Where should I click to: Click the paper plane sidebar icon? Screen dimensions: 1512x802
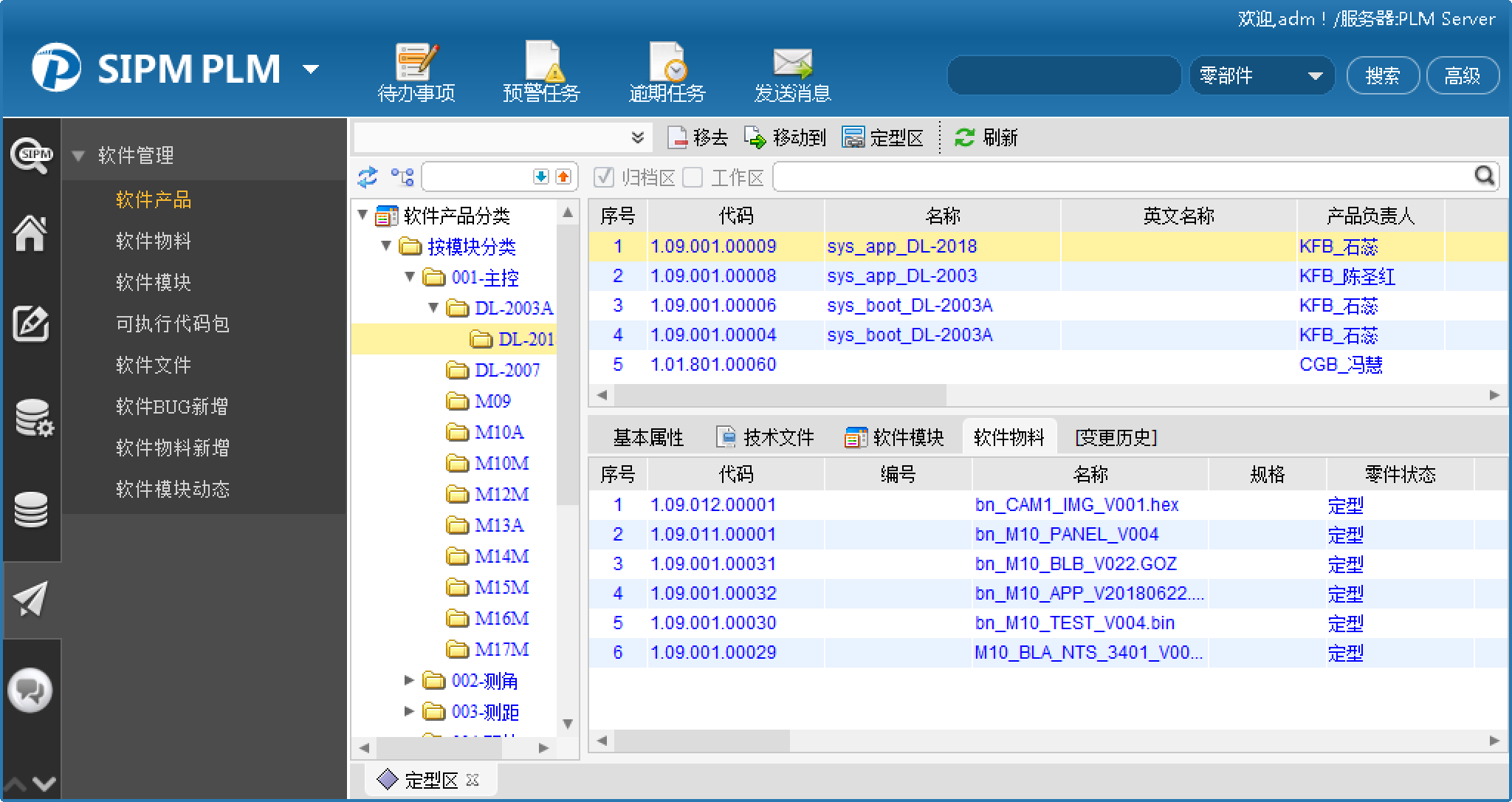coord(30,598)
